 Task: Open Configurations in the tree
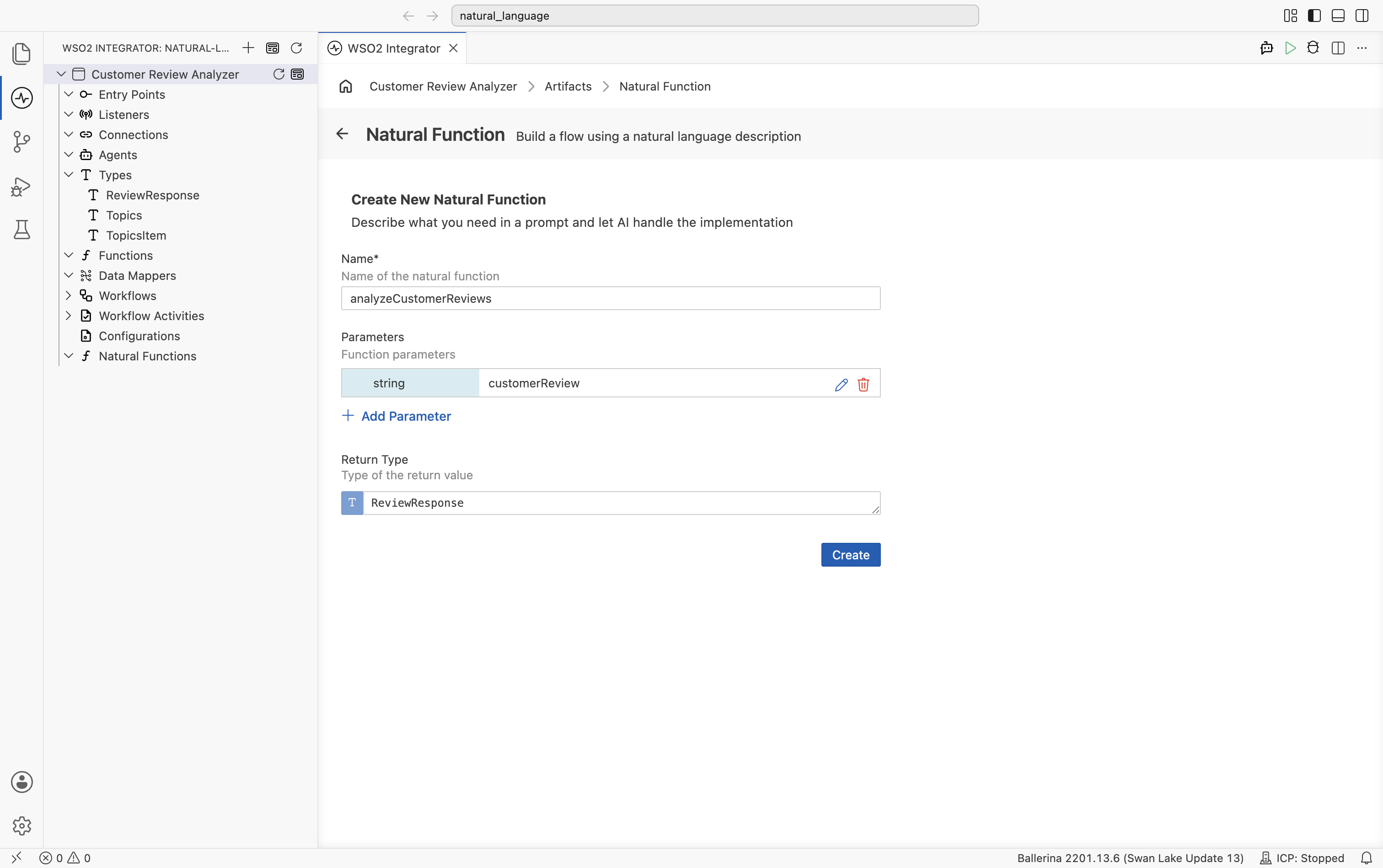(x=139, y=336)
